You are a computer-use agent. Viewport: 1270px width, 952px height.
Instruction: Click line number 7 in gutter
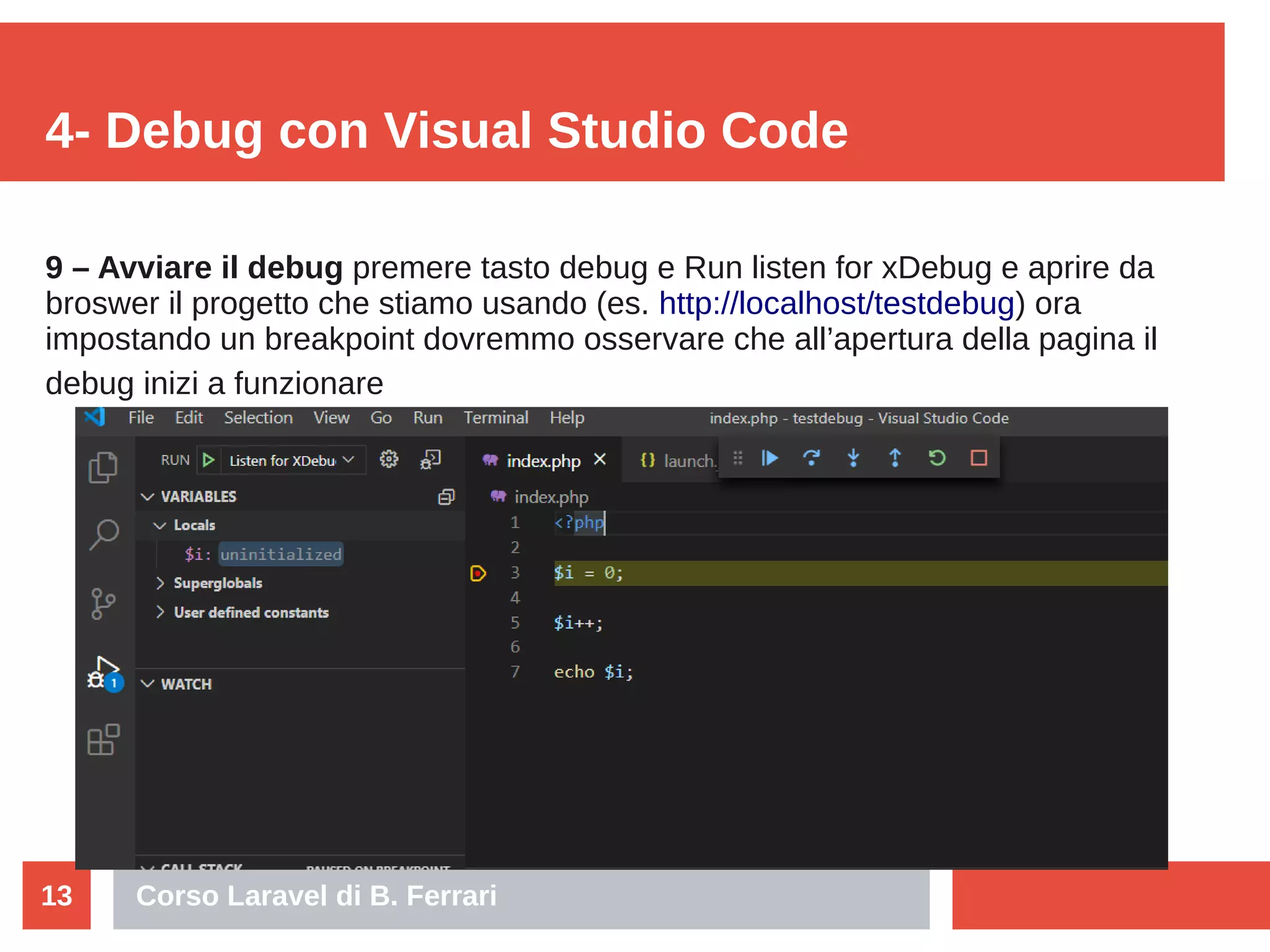(515, 672)
